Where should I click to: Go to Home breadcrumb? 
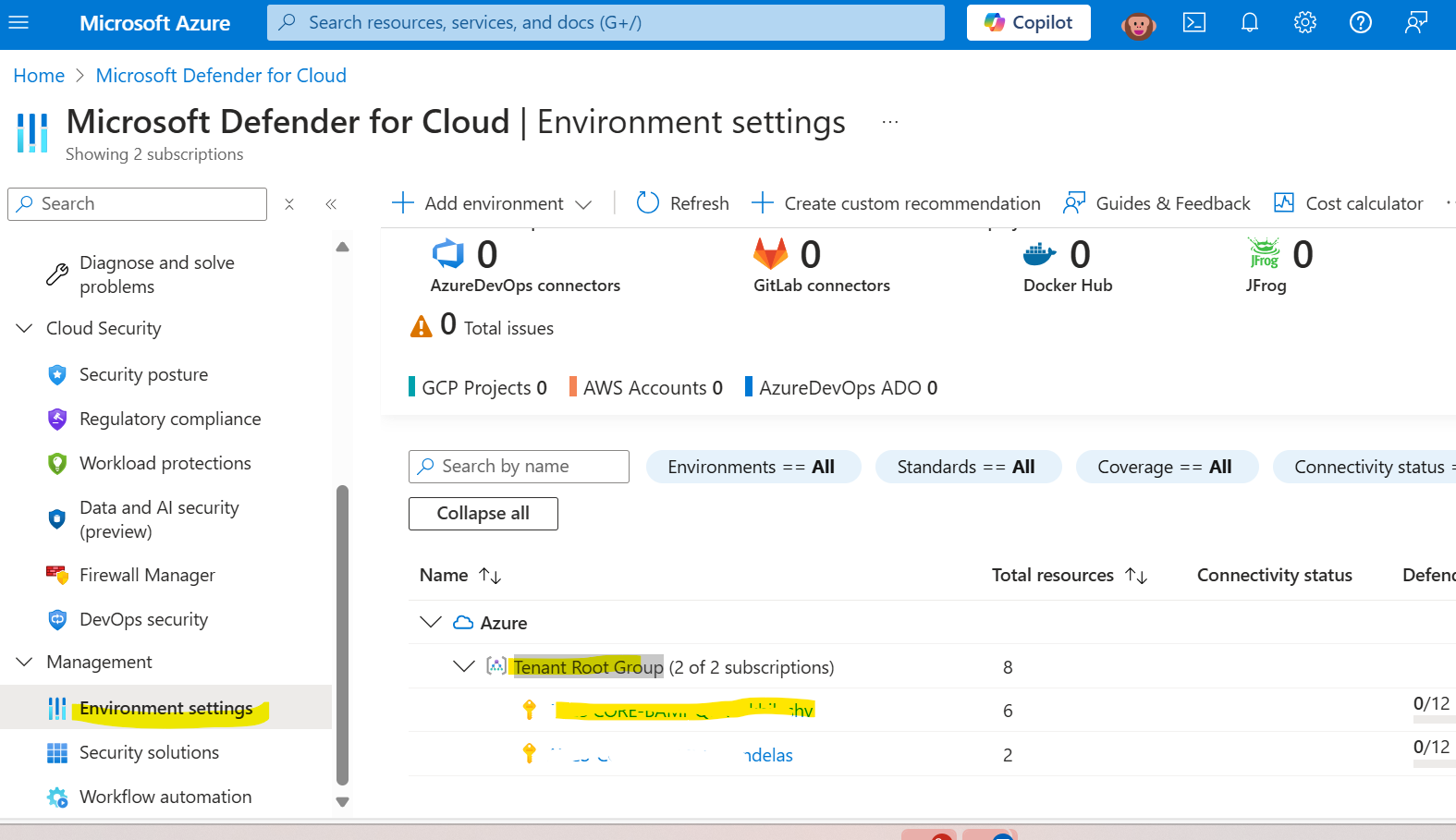(39, 76)
